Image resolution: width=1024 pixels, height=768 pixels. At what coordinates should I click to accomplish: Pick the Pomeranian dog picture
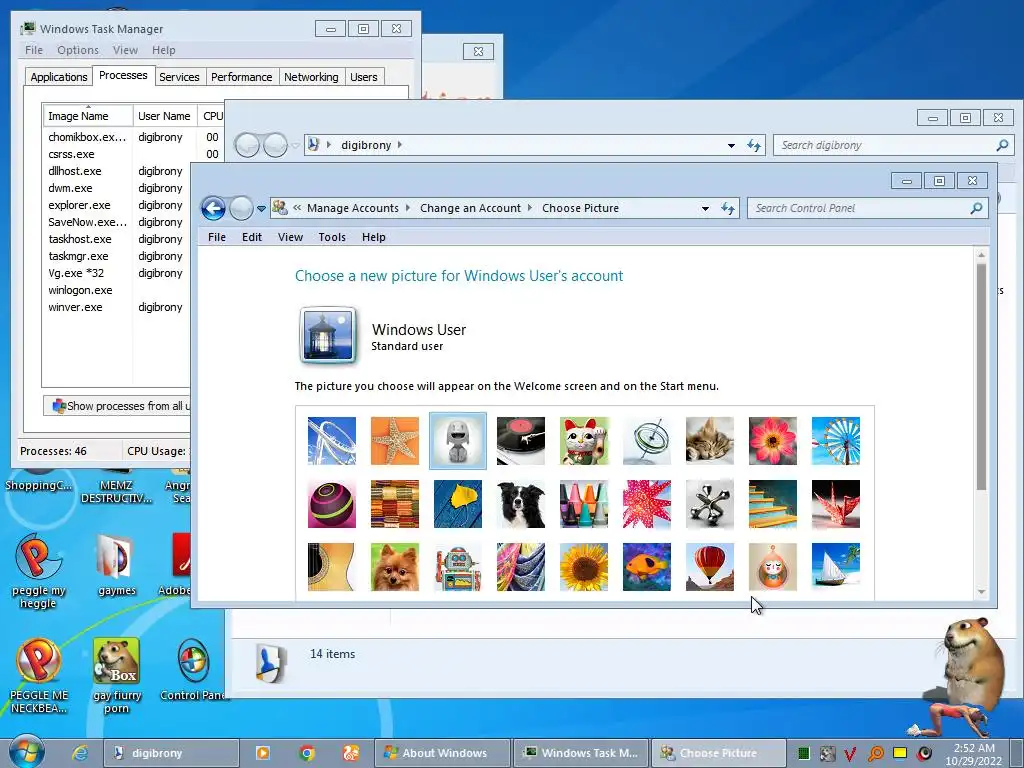click(395, 567)
